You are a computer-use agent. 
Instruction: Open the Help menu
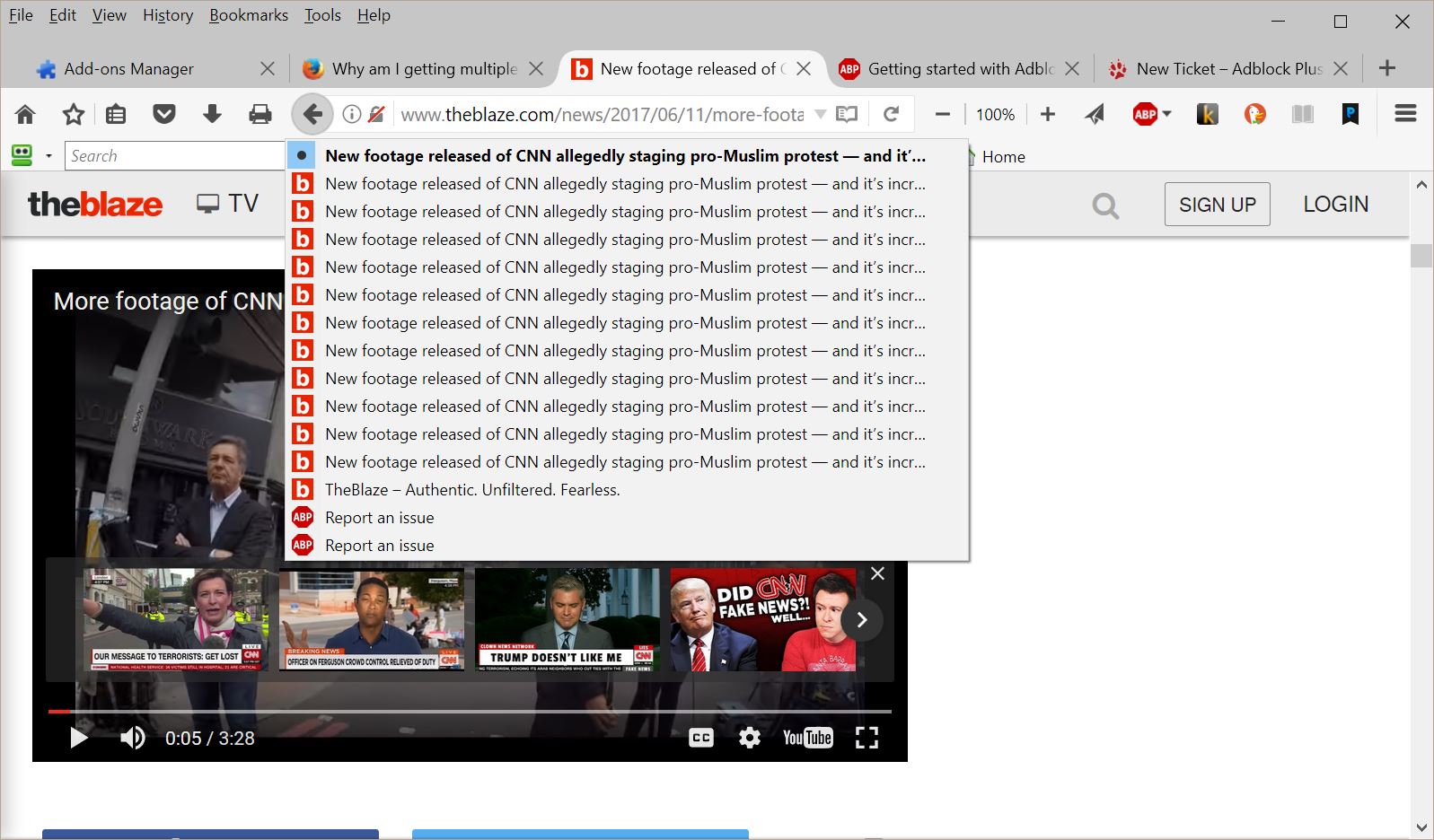click(x=374, y=15)
